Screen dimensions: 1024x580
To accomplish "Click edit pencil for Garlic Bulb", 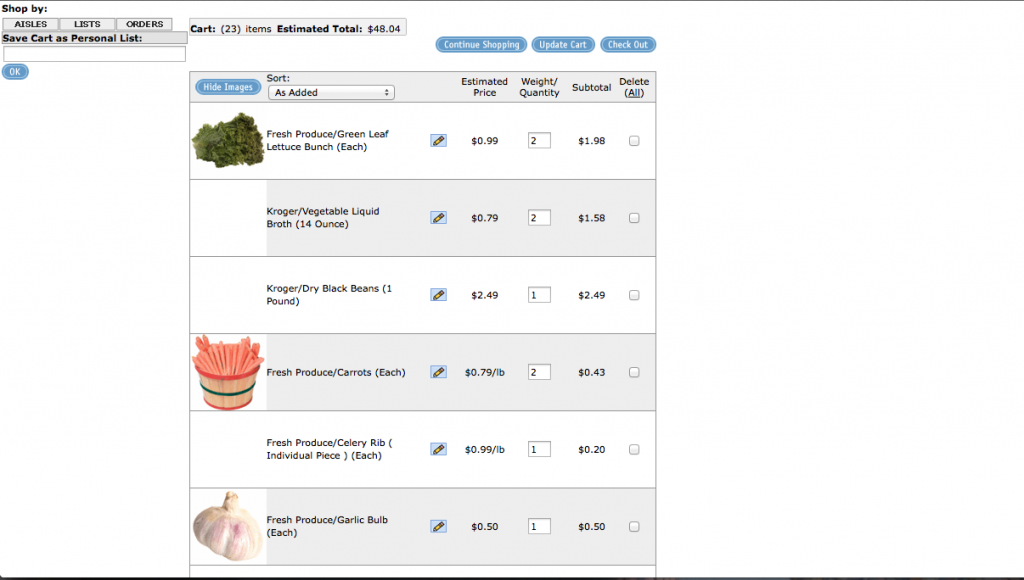I will (x=438, y=526).
